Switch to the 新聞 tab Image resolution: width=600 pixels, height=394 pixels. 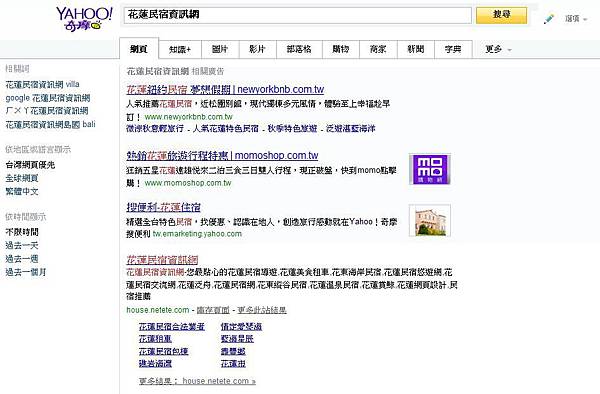(416, 49)
